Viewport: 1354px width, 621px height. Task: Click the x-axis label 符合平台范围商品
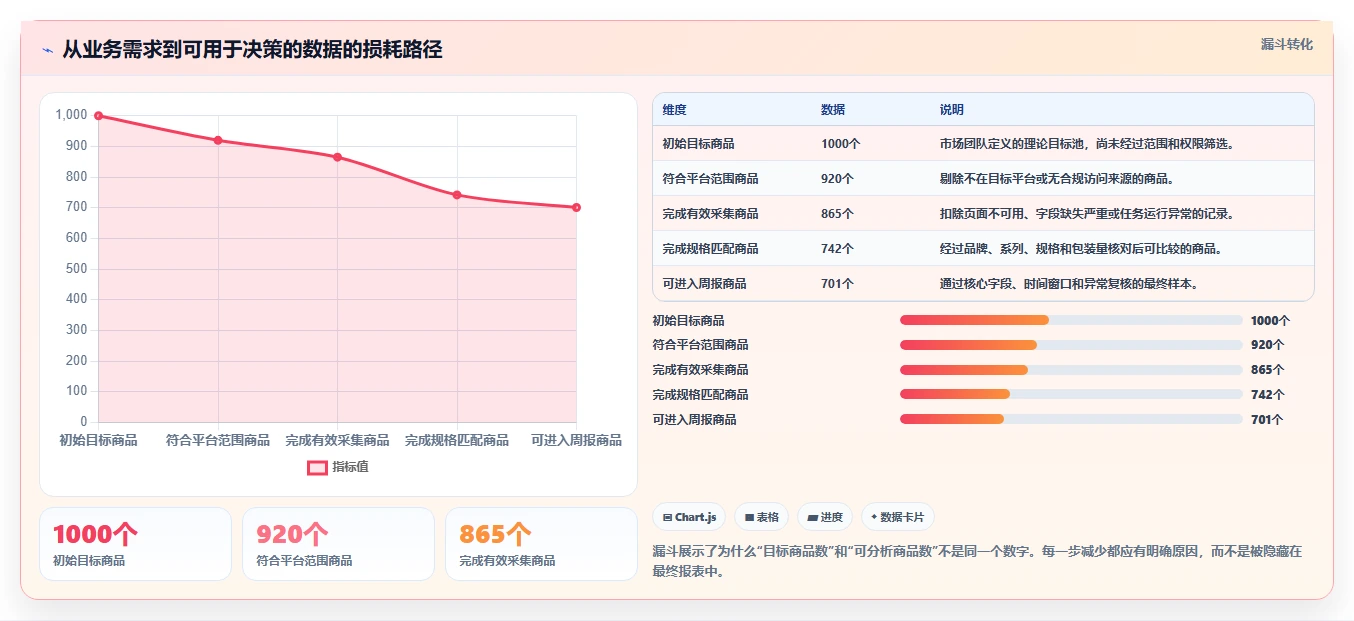point(218,440)
